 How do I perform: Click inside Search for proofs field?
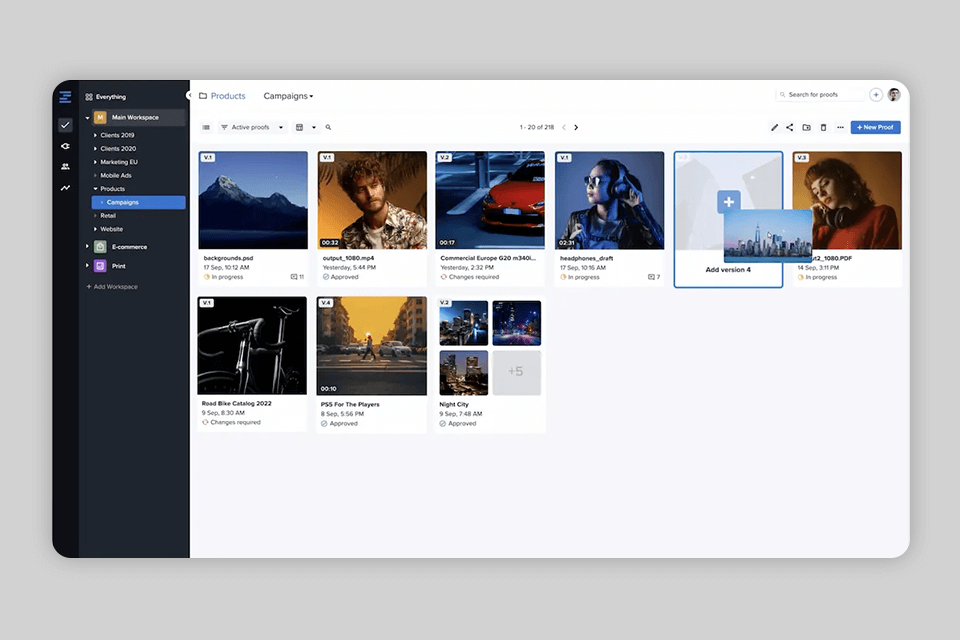820,95
